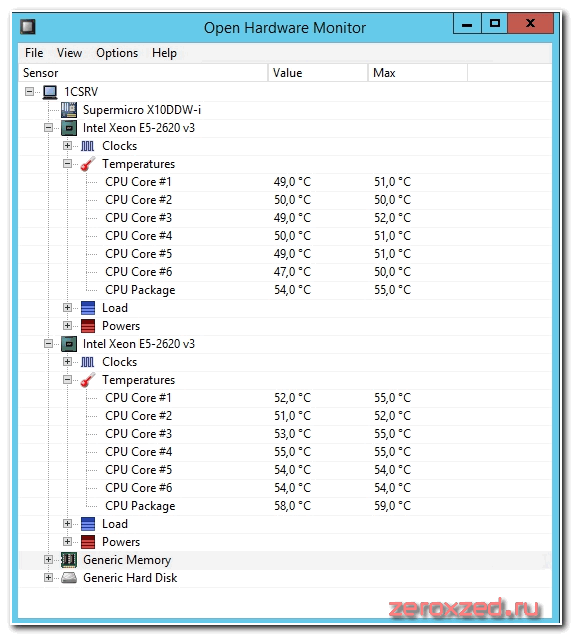
Task: Click the second CPU's Clocks waveform icon
Action: point(88,362)
